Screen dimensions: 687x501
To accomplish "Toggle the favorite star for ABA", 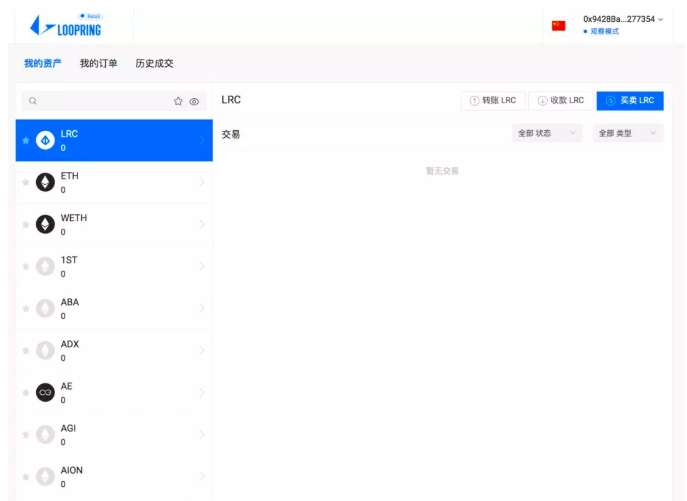I will pos(26,309).
